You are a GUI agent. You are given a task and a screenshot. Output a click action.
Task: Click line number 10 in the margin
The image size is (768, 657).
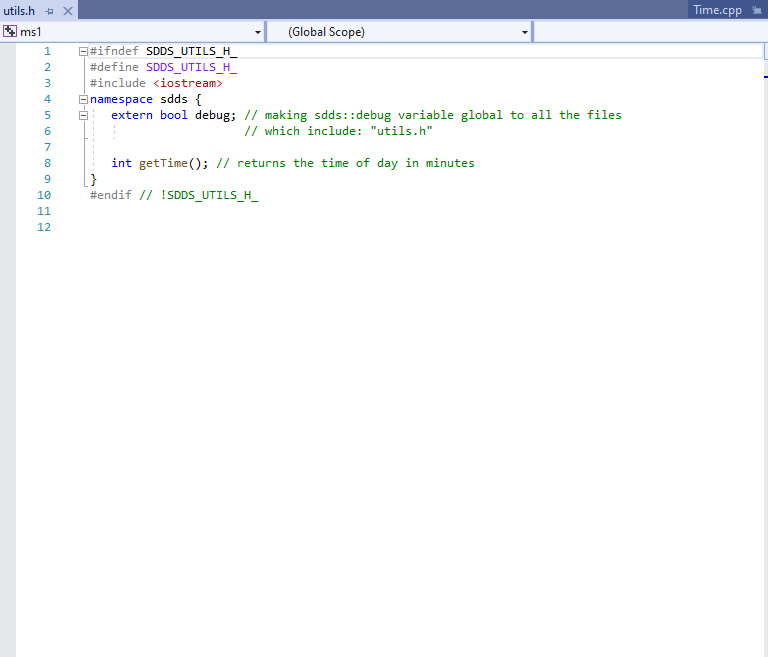pyautogui.click(x=44, y=195)
